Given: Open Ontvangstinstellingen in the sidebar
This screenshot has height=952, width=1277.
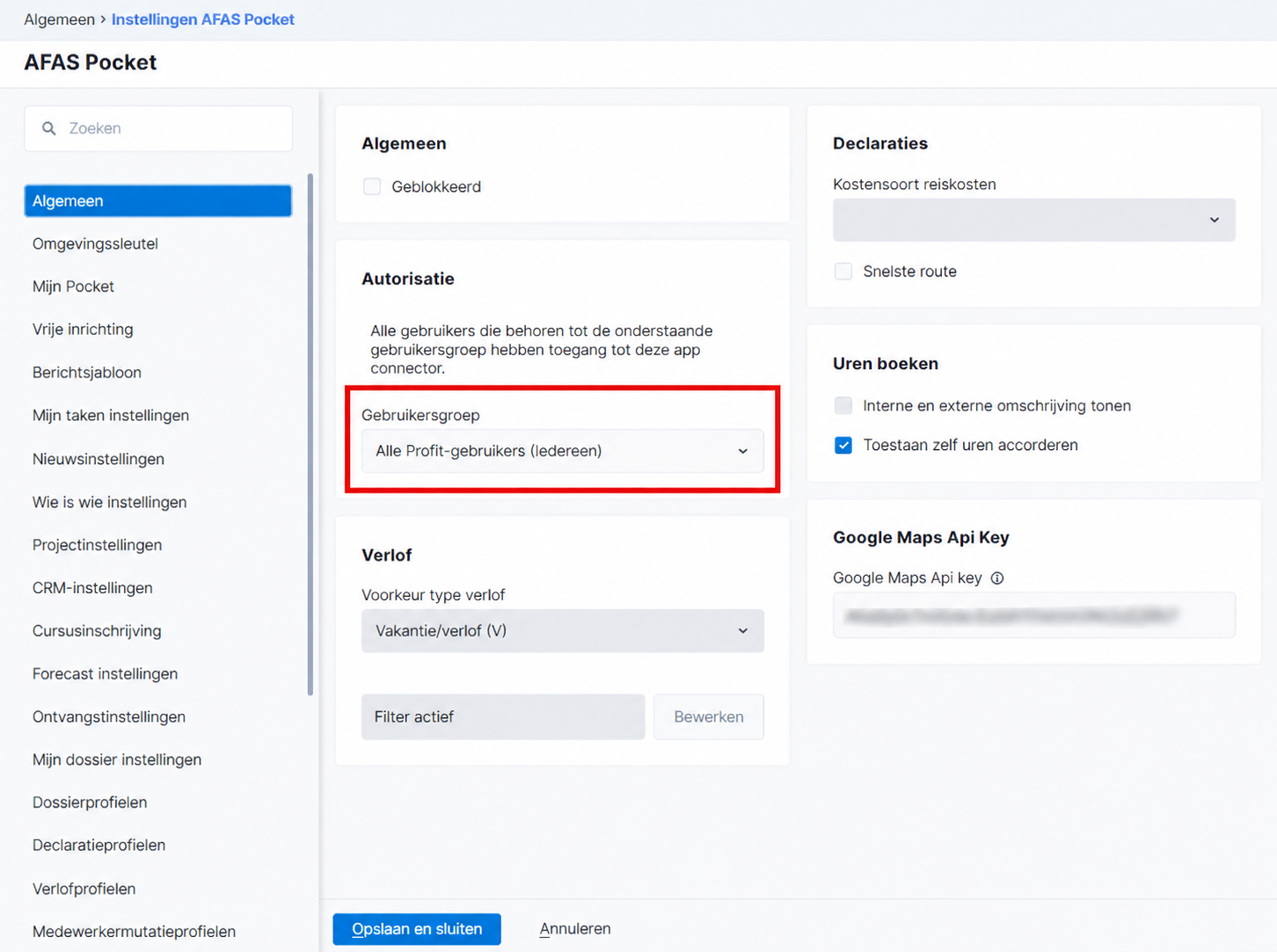Looking at the screenshot, I should pyautogui.click(x=109, y=717).
